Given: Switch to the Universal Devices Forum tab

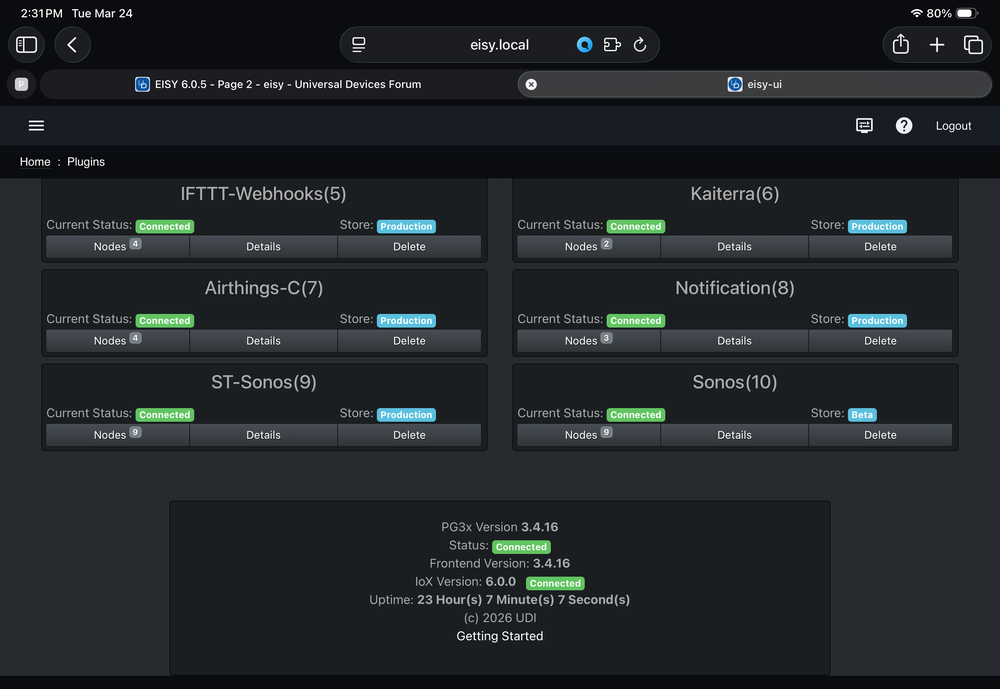Looking at the screenshot, I should [278, 85].
